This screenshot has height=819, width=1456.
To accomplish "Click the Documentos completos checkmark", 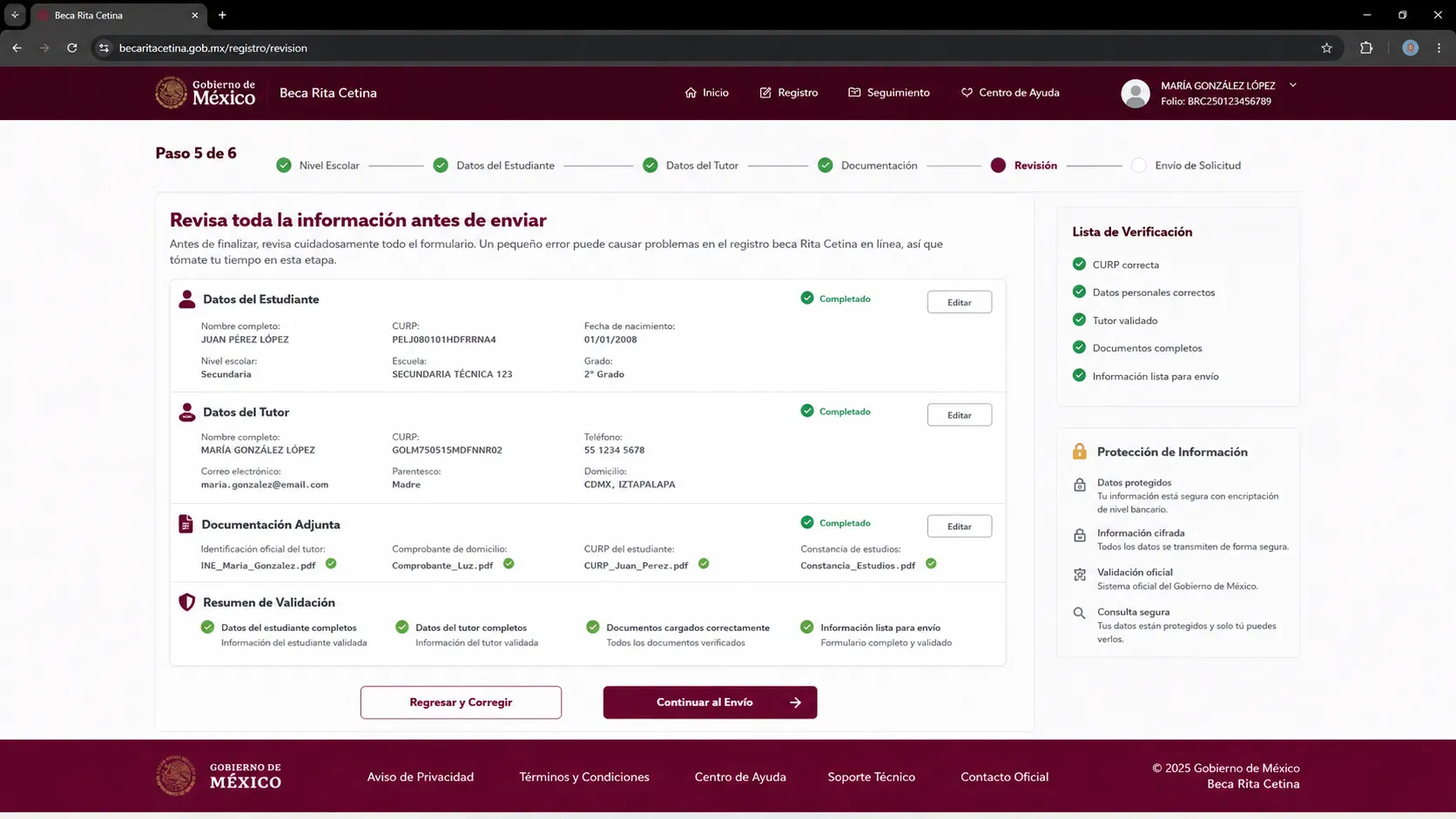I will point(1080,347).
